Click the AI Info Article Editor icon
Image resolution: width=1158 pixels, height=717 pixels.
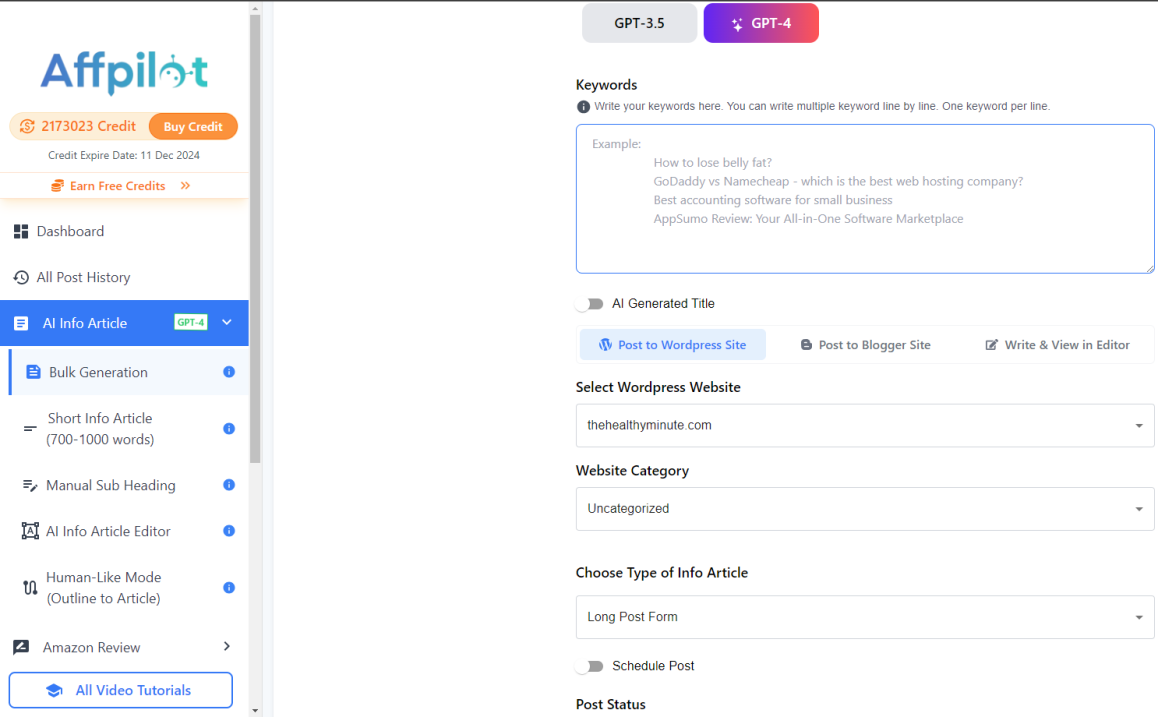(x=30, y=531)
